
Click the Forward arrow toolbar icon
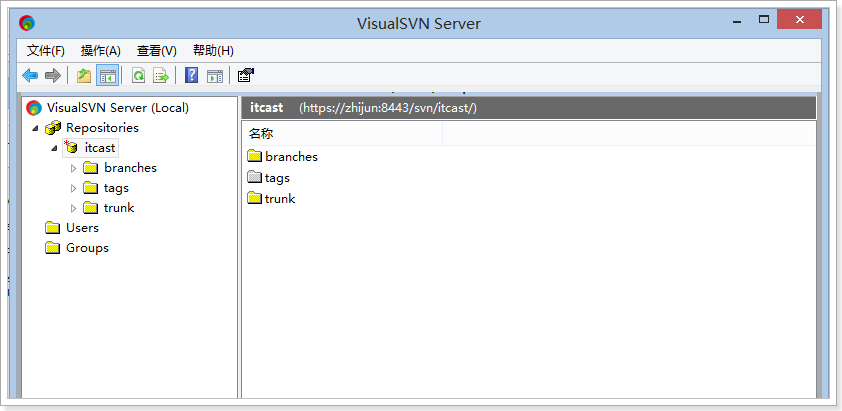click(53, 75)
